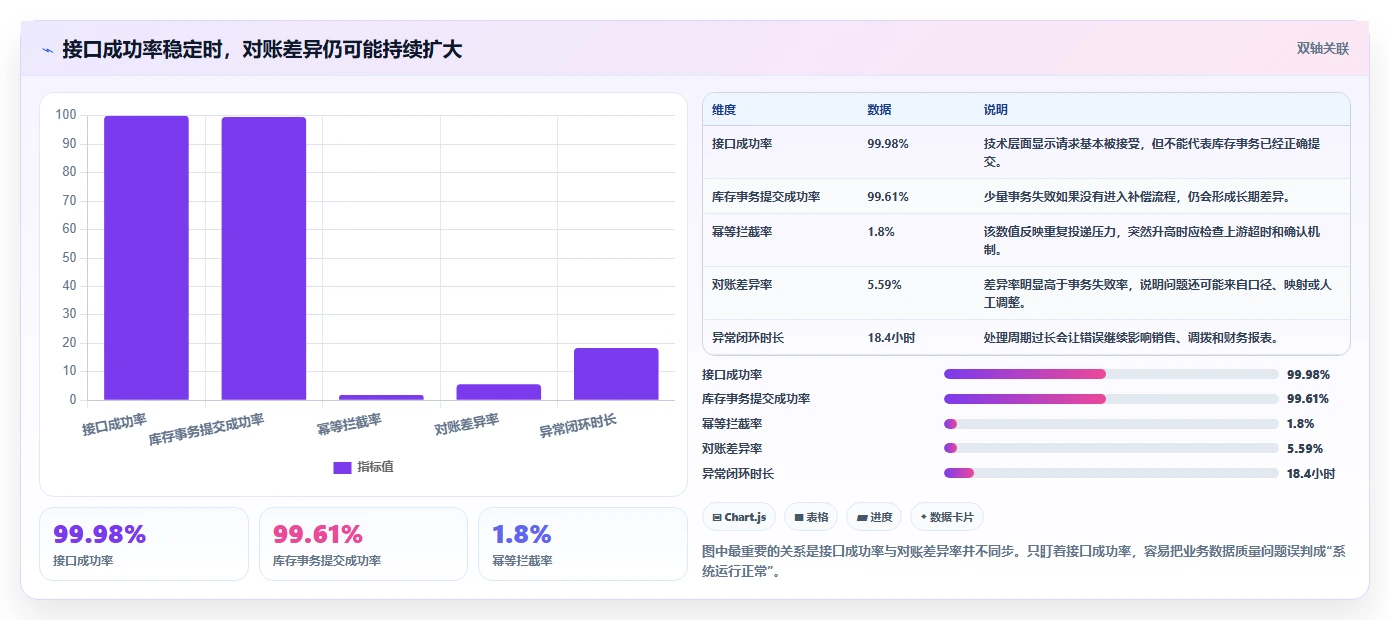Click the 异常闭环时长 label in the progress list

coord(738,473)
